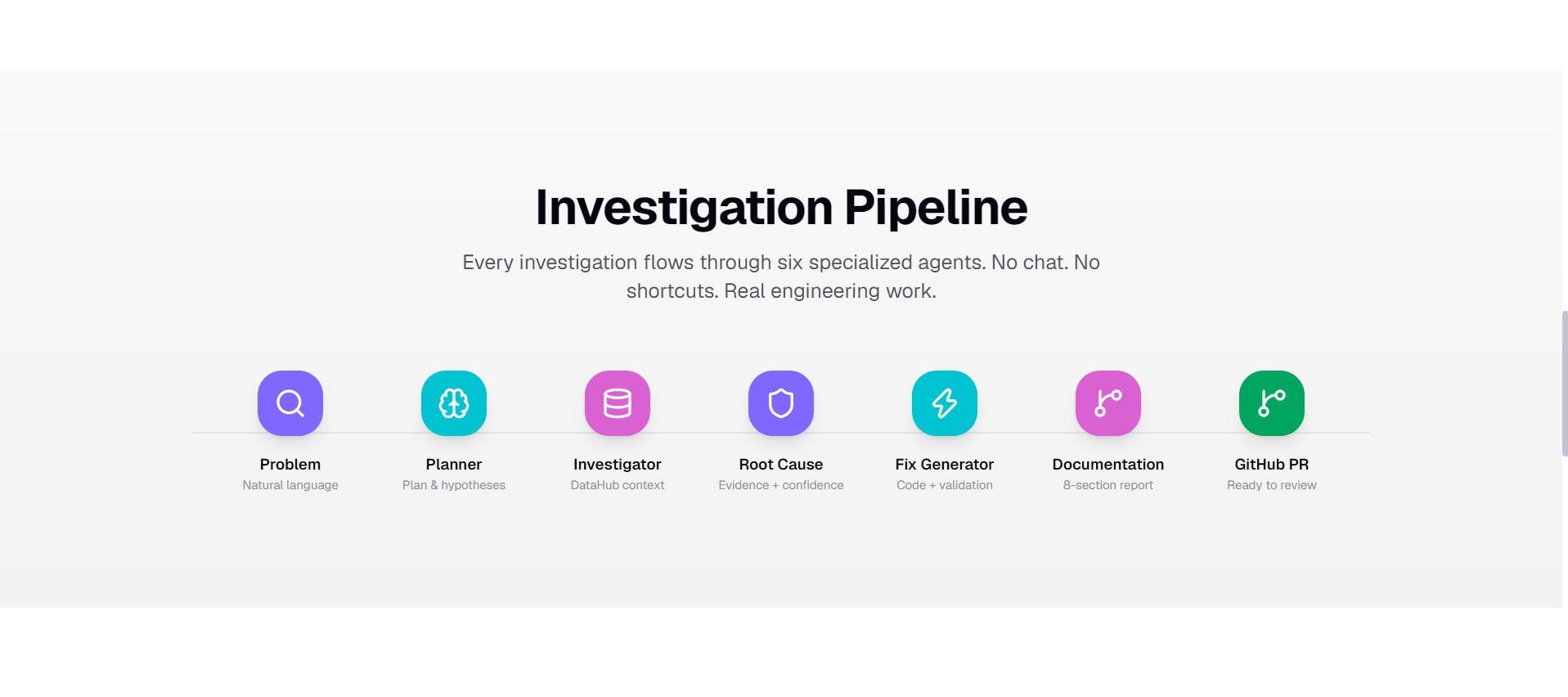The image size is (1568, 697).
Task: Click the Ready to review caption
Action: pos(1272,485)
